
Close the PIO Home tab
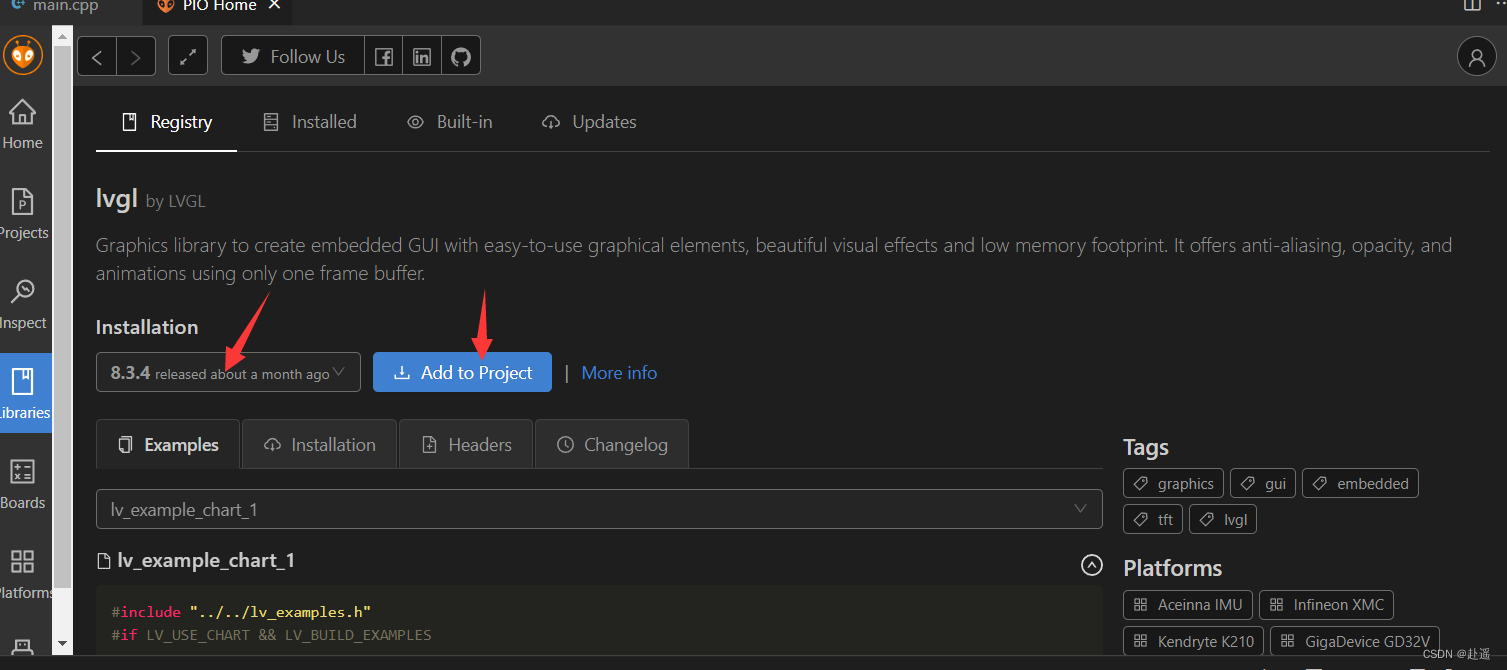point(275,6)
